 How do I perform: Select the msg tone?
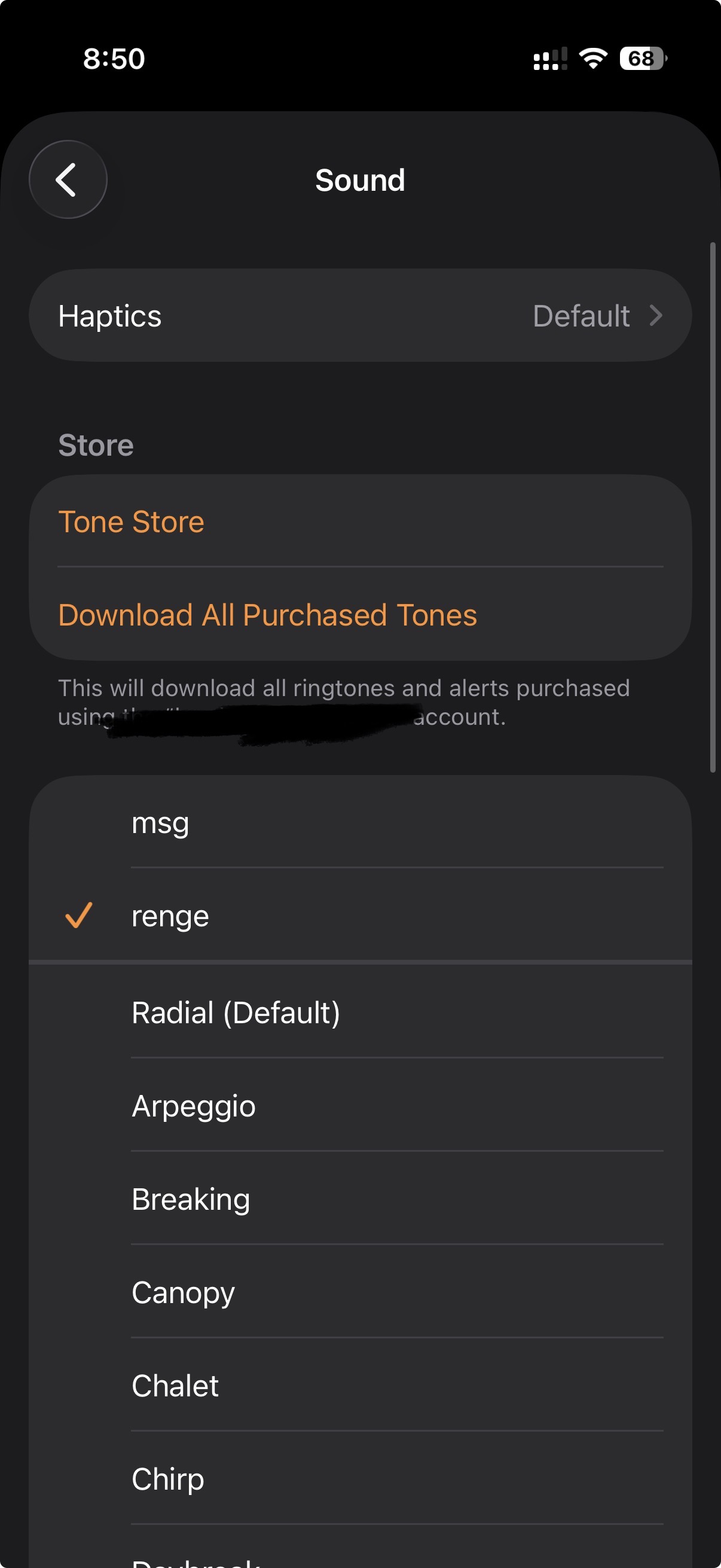[x=161, y=822]
